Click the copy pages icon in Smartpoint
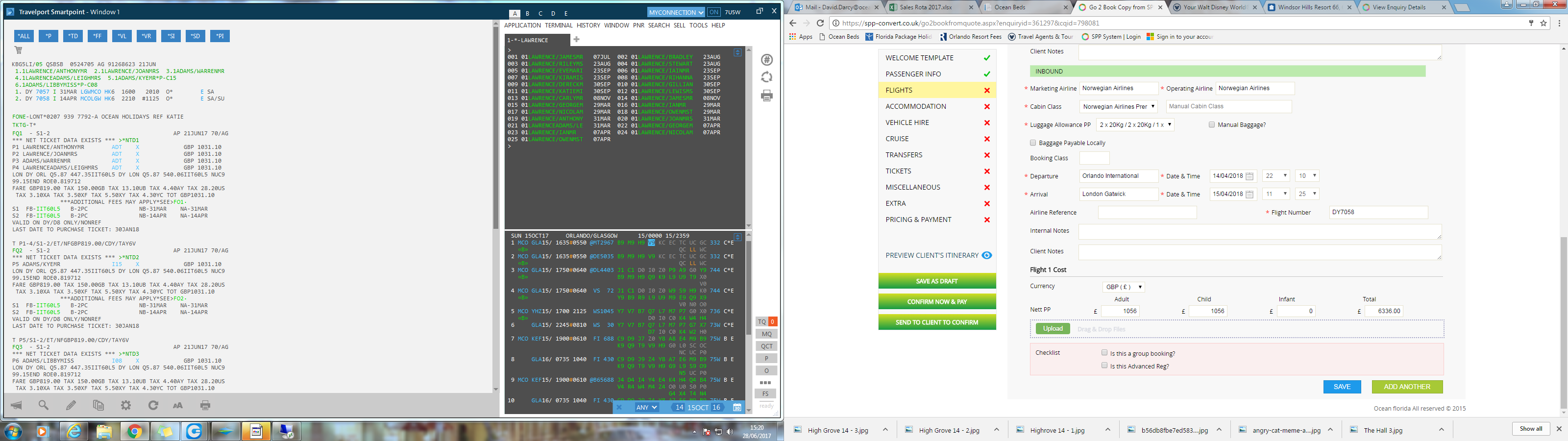Image resolution: width=1568 pixels, height=441 pixels. pyautogui.click(x=98, y=405)
